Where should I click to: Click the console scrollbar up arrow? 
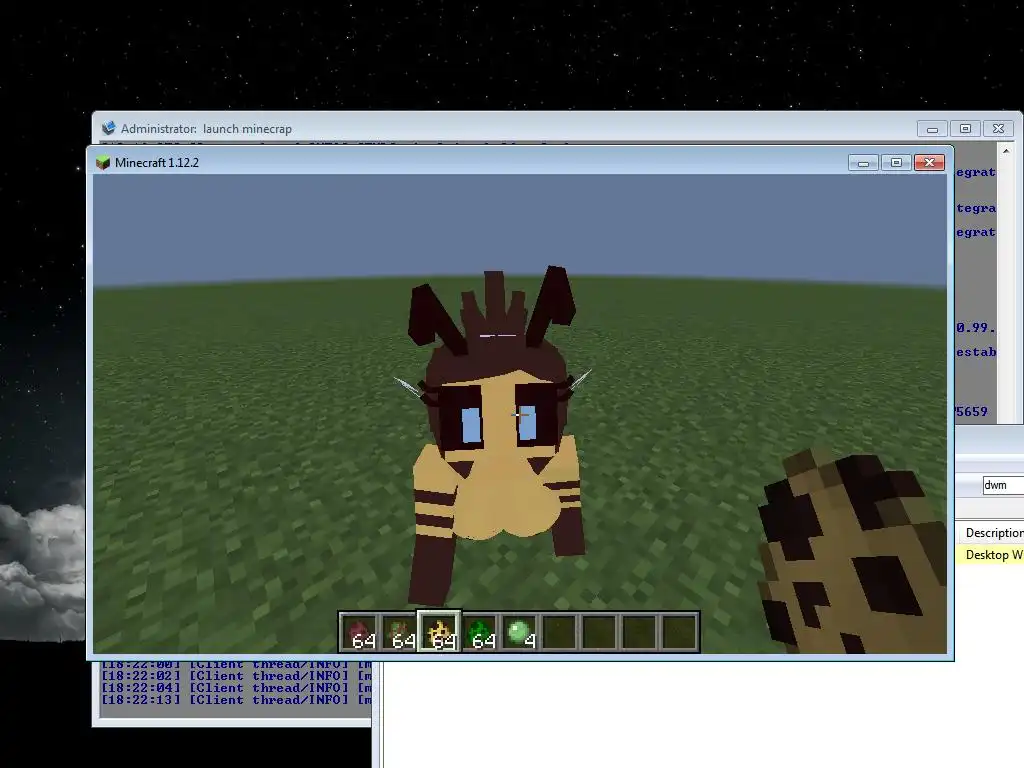point(1006,151)
